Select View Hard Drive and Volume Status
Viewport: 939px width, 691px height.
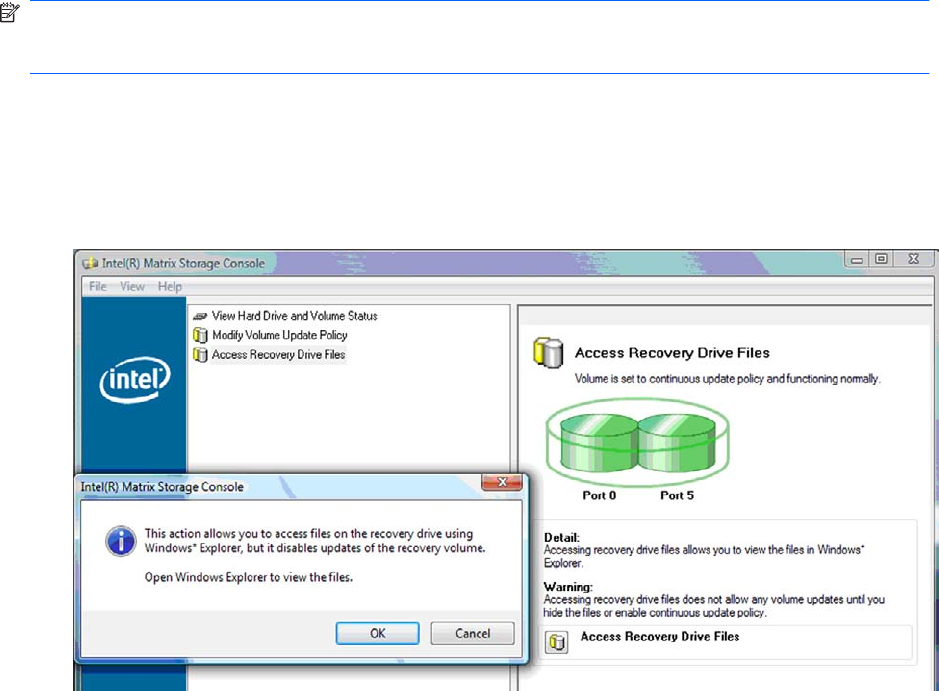click(x=295, y=316)
